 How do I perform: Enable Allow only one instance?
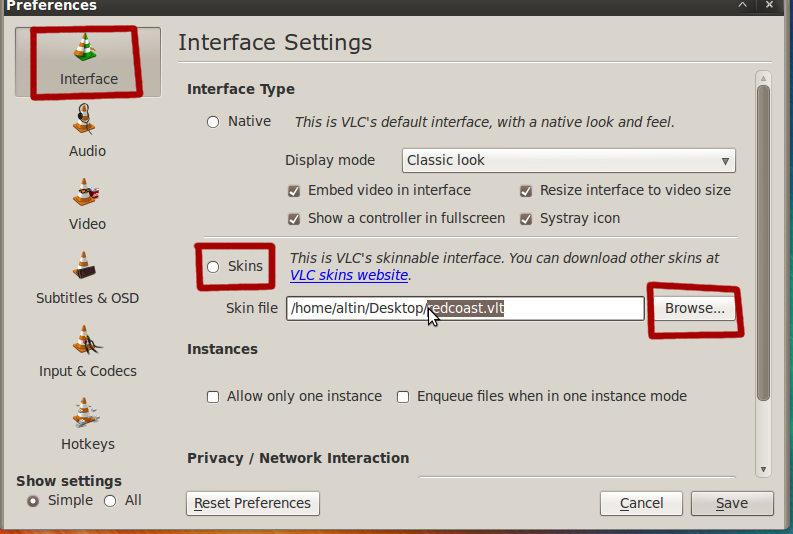click(213, 397)
